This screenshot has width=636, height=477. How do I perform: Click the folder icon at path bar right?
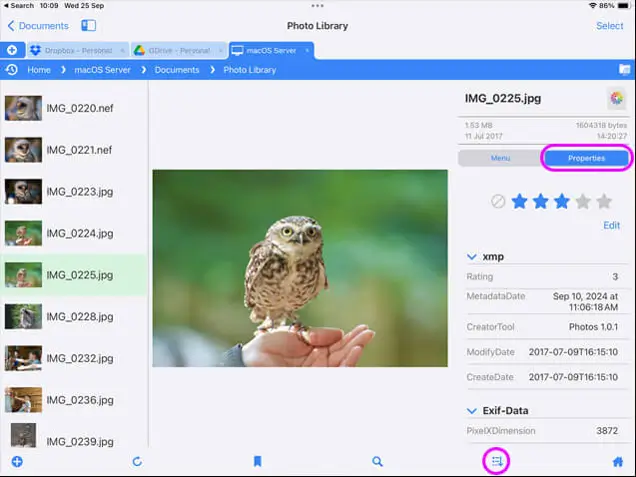(624, 70)
